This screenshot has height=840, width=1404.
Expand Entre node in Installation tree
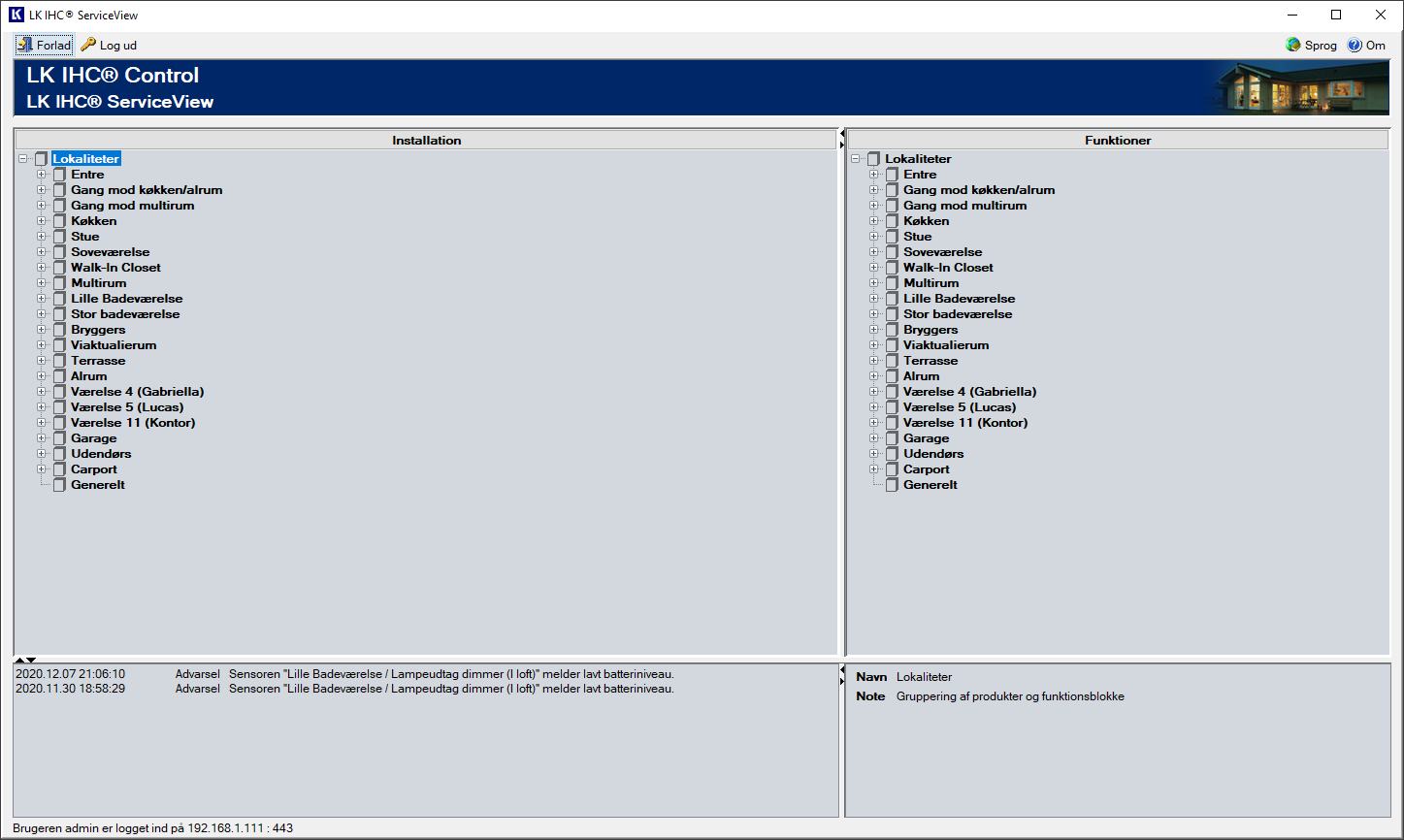(42, 175)
